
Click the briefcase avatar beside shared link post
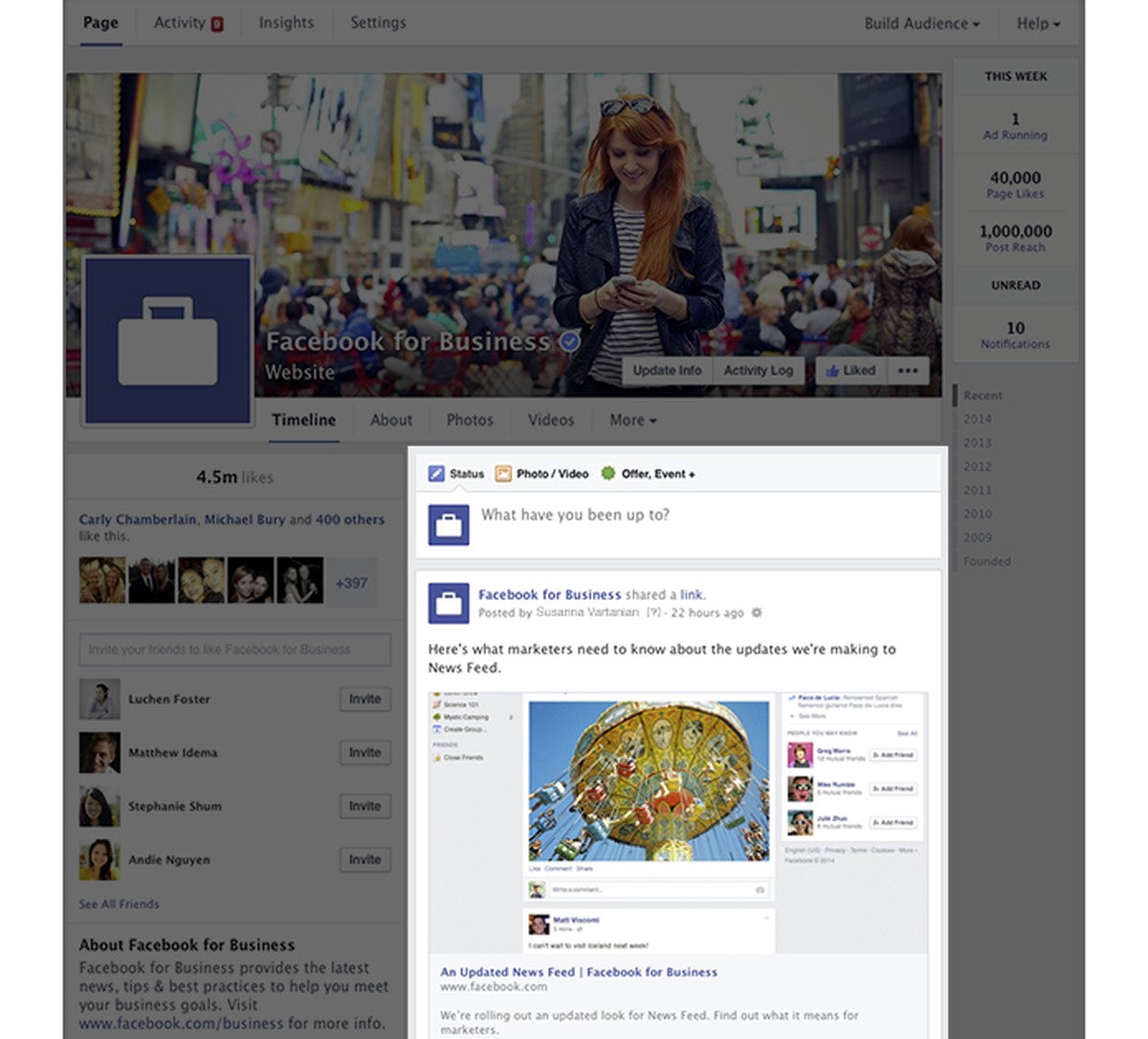(x=449, y=604)
